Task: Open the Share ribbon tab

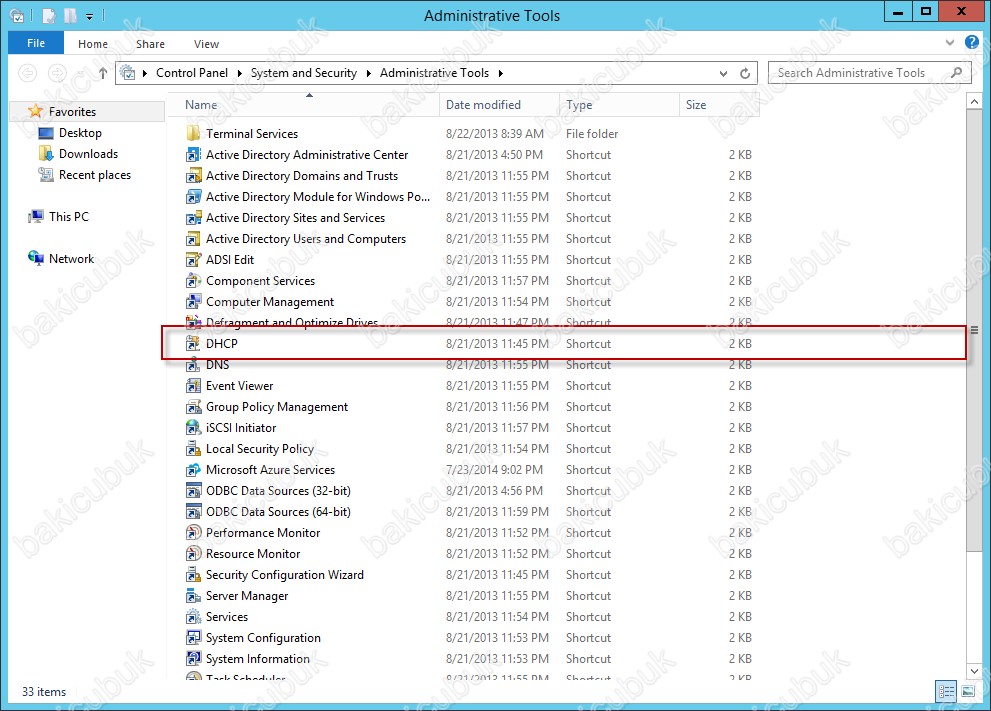Action: [150, 44]
